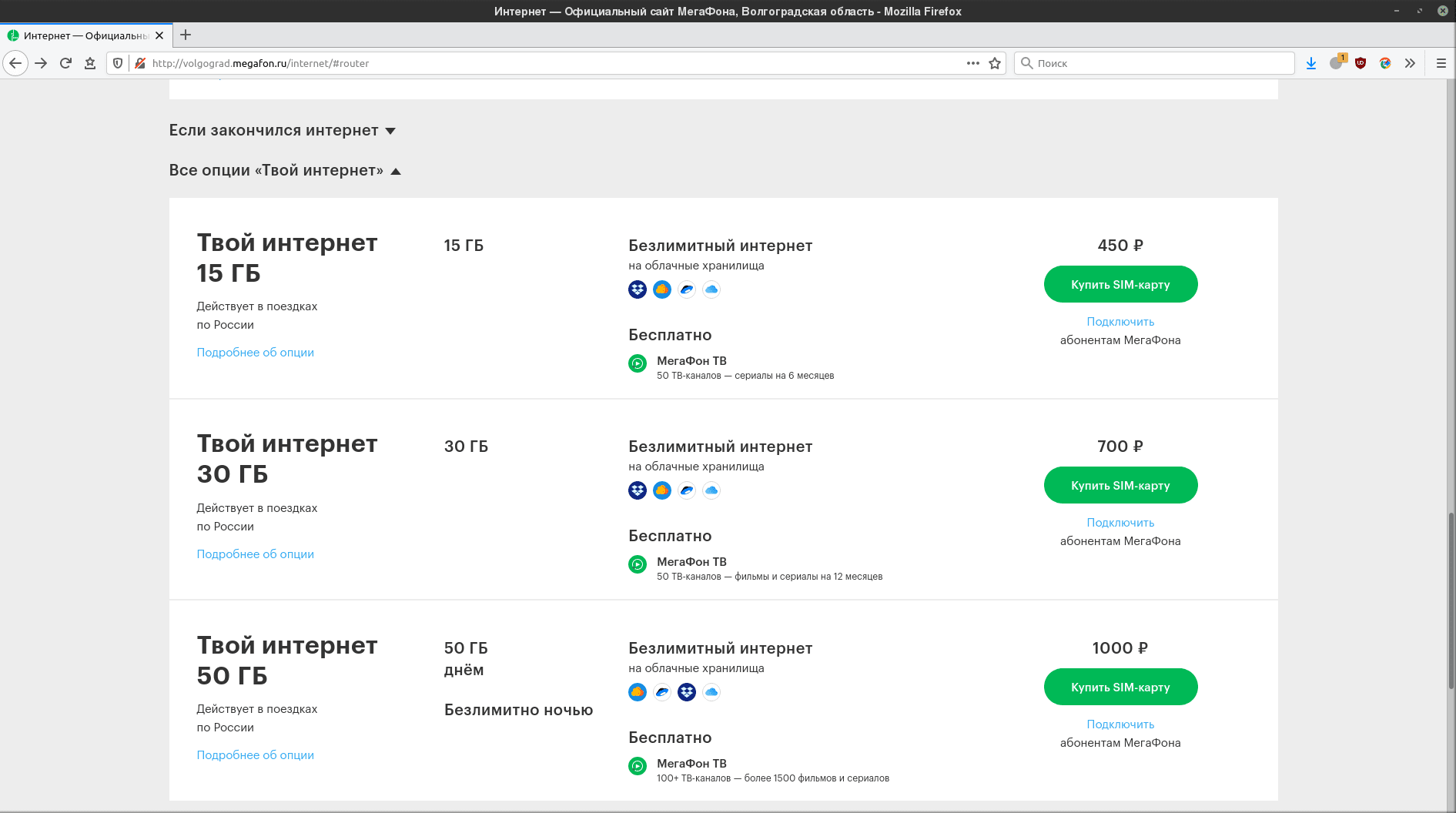This screenshot has height=813, width=1456.
Task: Click the Dropbox icon in 15 ГБ plan
Action: tap(638, 289)
